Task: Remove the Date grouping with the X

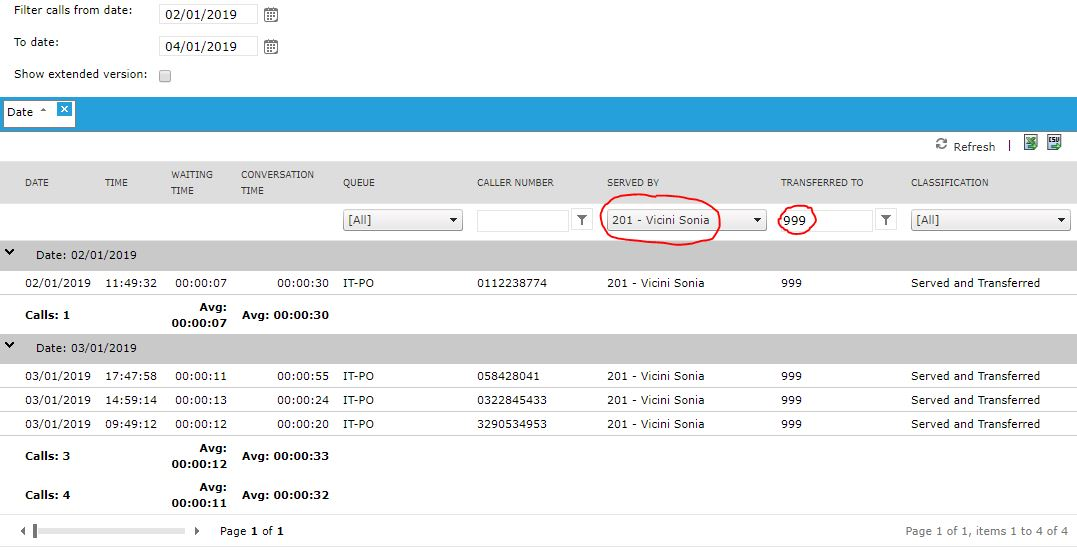Action: [64, 110]
